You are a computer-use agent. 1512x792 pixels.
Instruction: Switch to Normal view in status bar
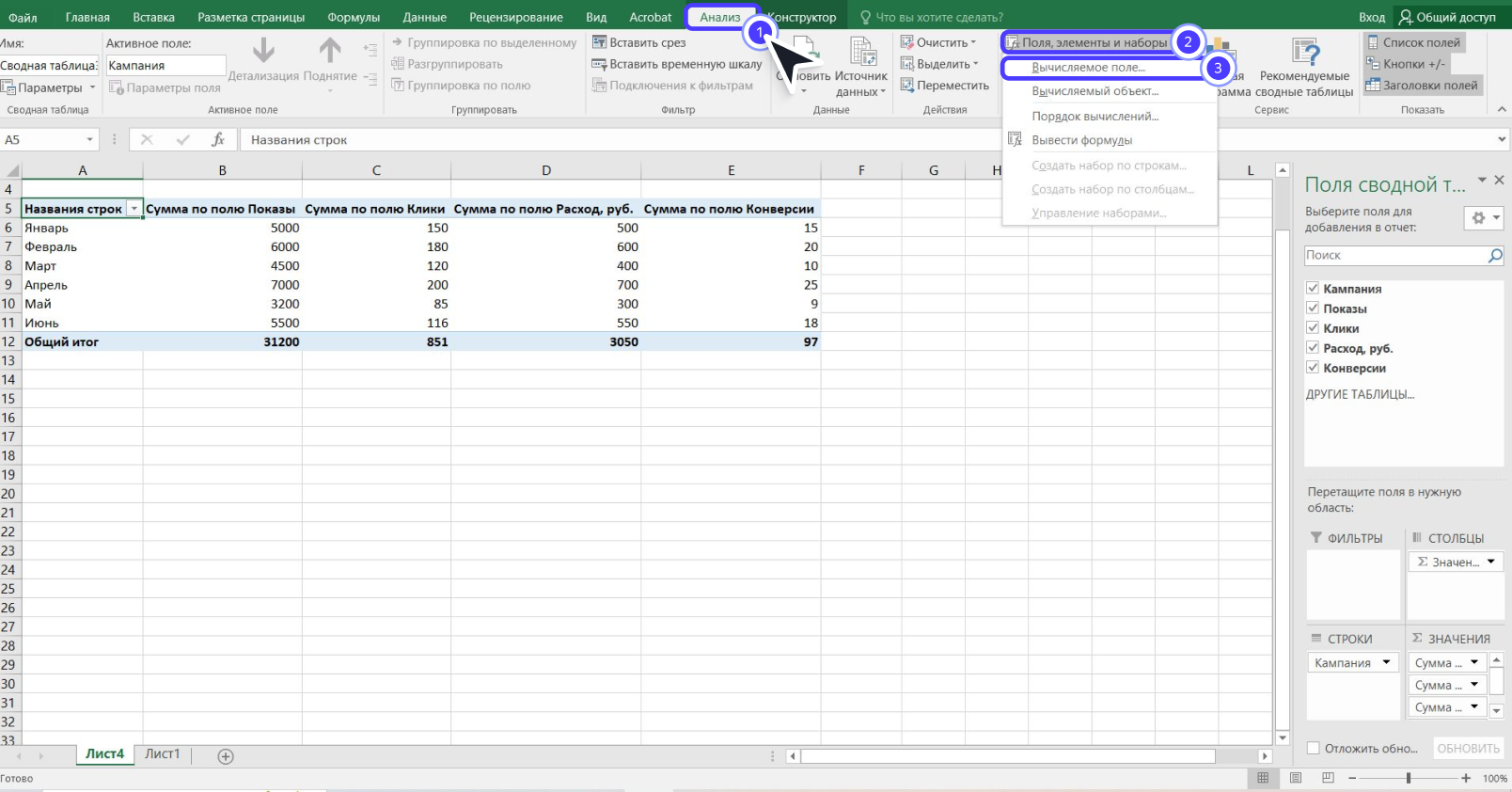1263,778
